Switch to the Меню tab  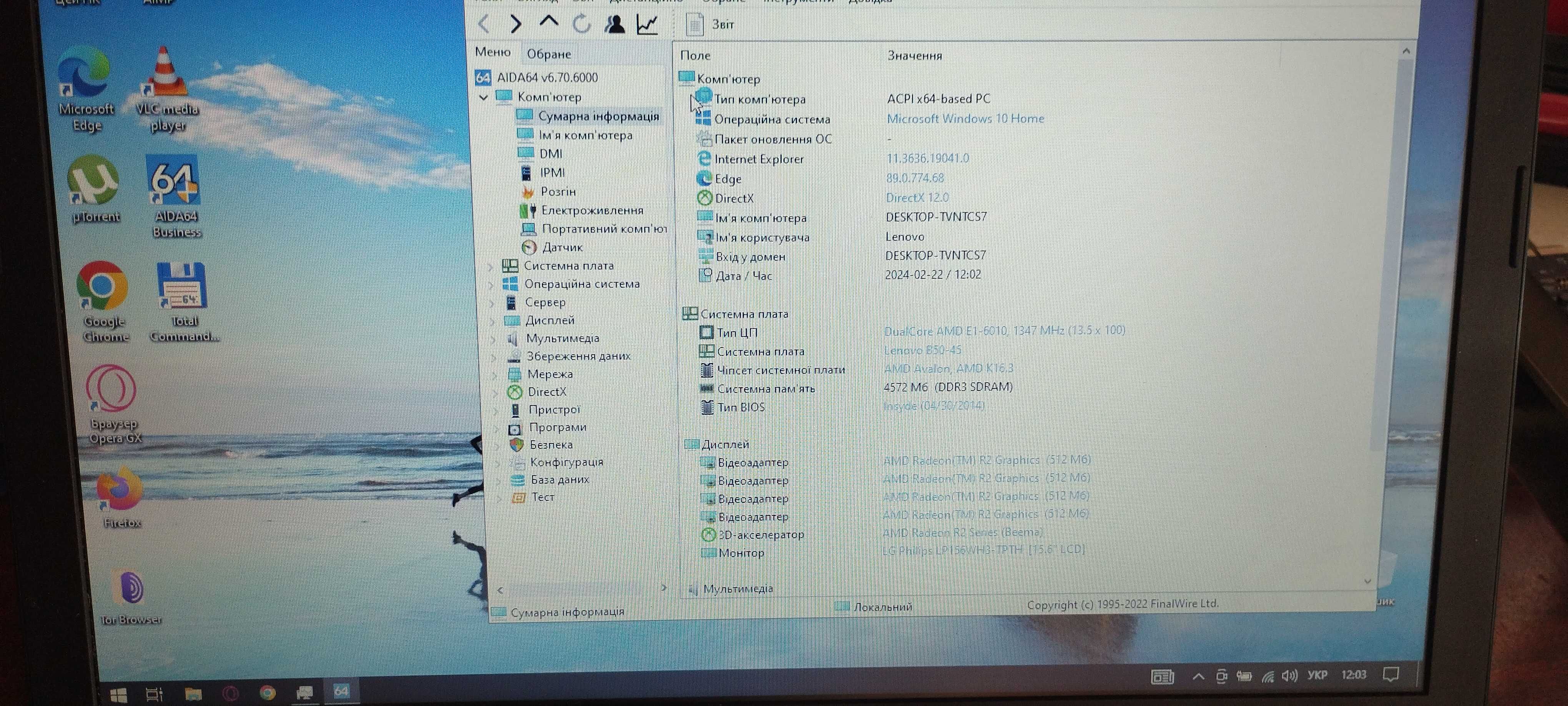(492, 52)
